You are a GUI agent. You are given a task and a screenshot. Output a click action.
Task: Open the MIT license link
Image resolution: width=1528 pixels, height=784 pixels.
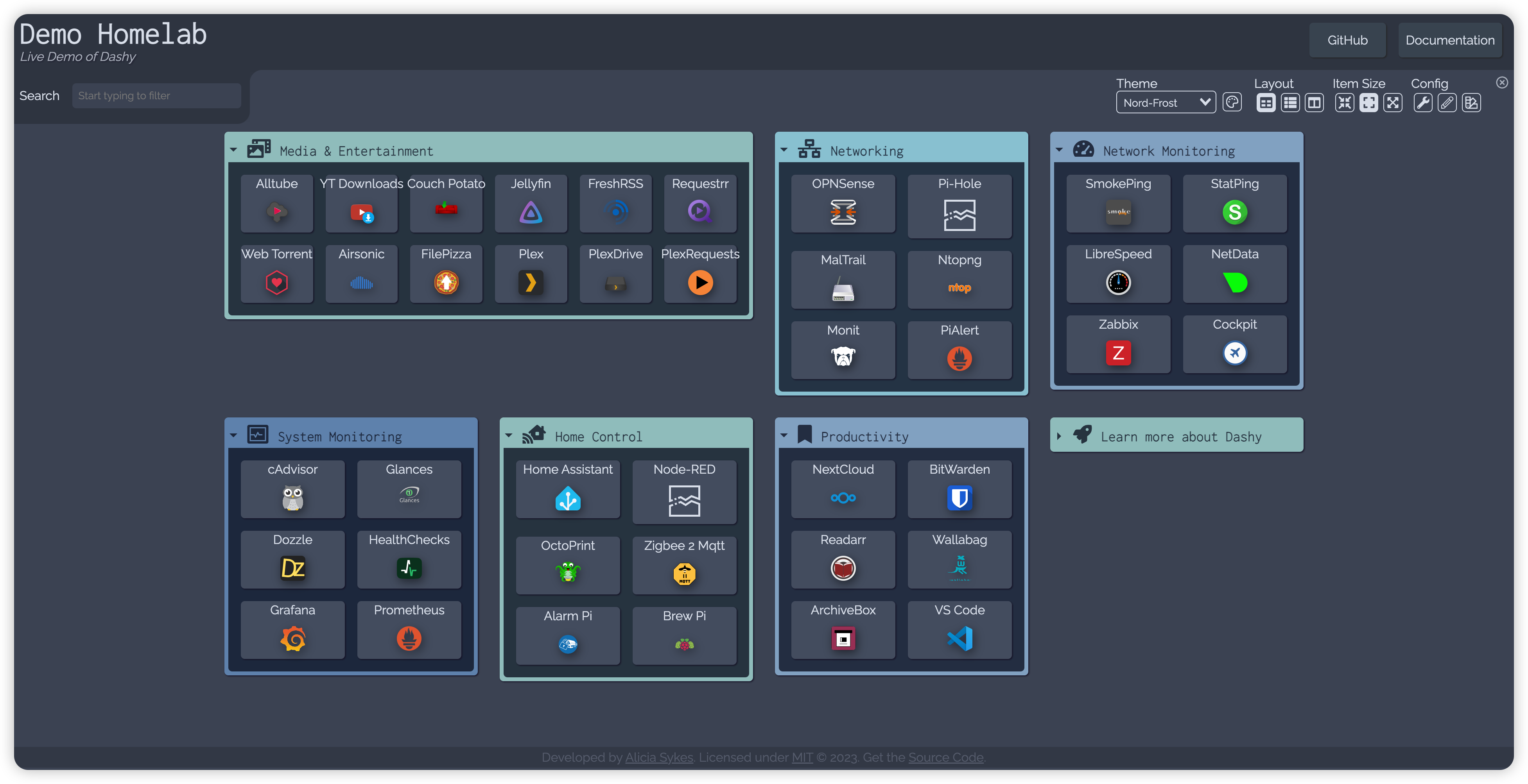[x=802, y=757]
